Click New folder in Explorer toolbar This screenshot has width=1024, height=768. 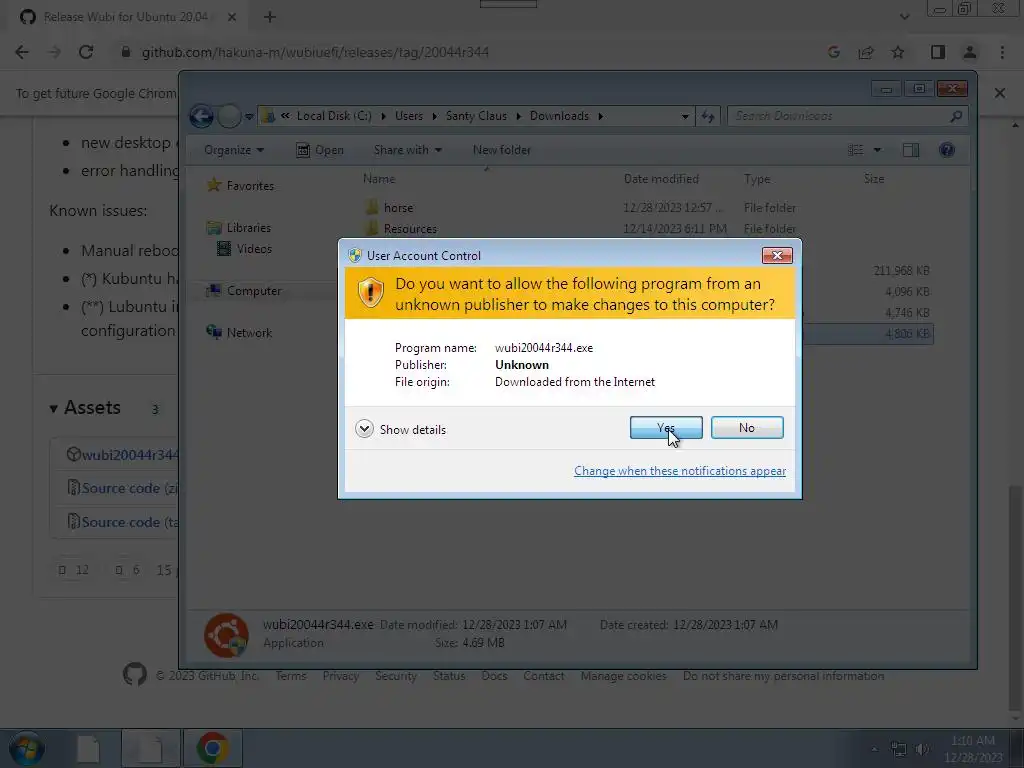[x=502, y=150]
